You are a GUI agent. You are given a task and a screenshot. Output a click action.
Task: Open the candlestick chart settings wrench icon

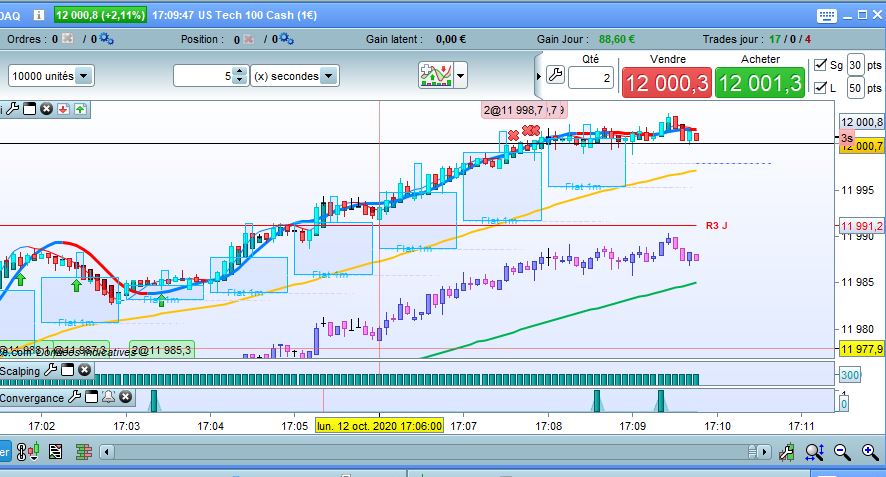787,452
